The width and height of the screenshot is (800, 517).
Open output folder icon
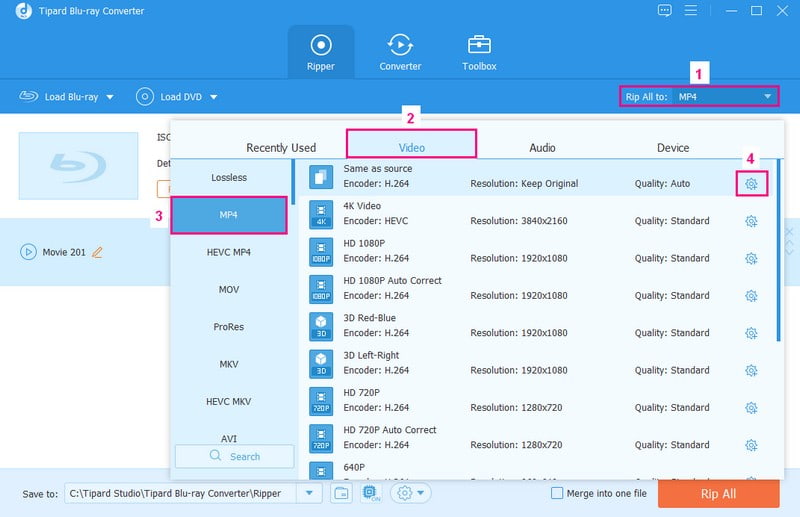pos(341,494)
